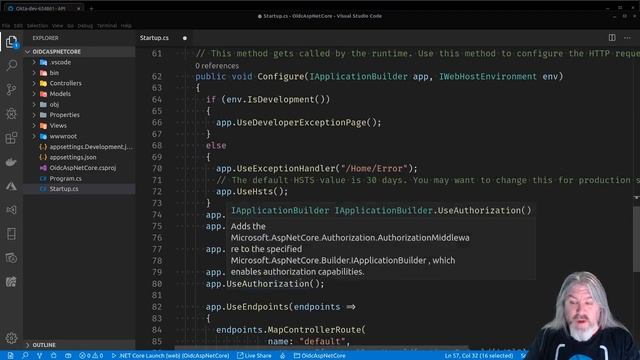640x360 pixels.
Task: Open the Edit menu
Action: click(18, 26)
